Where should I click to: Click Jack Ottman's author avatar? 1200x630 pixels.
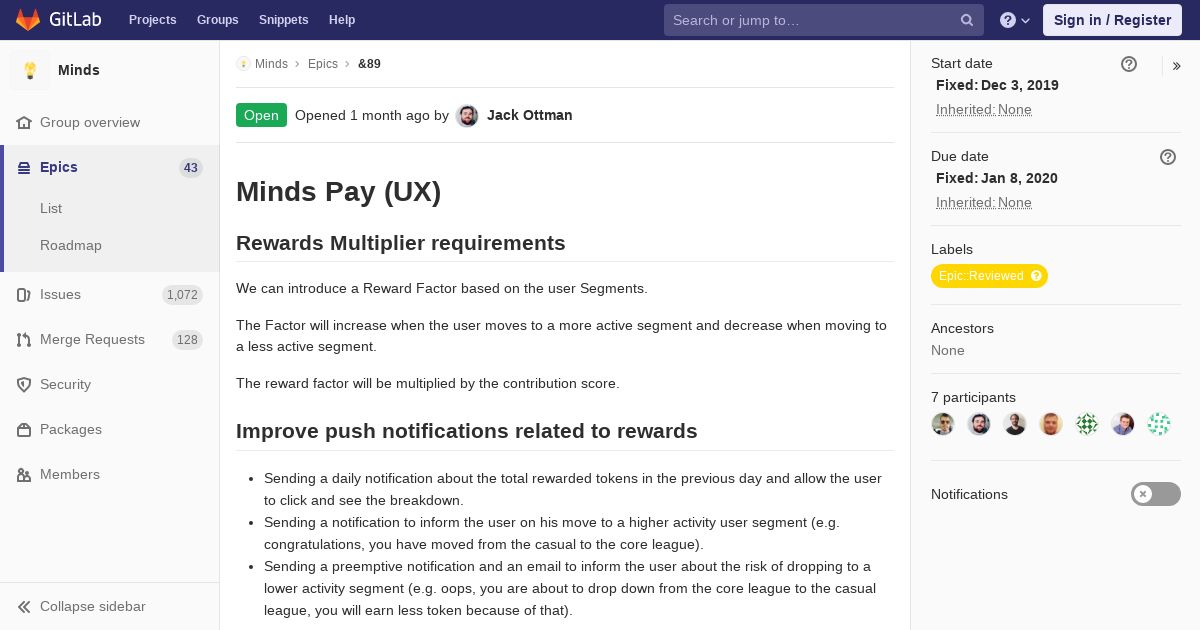click(467, 116)
